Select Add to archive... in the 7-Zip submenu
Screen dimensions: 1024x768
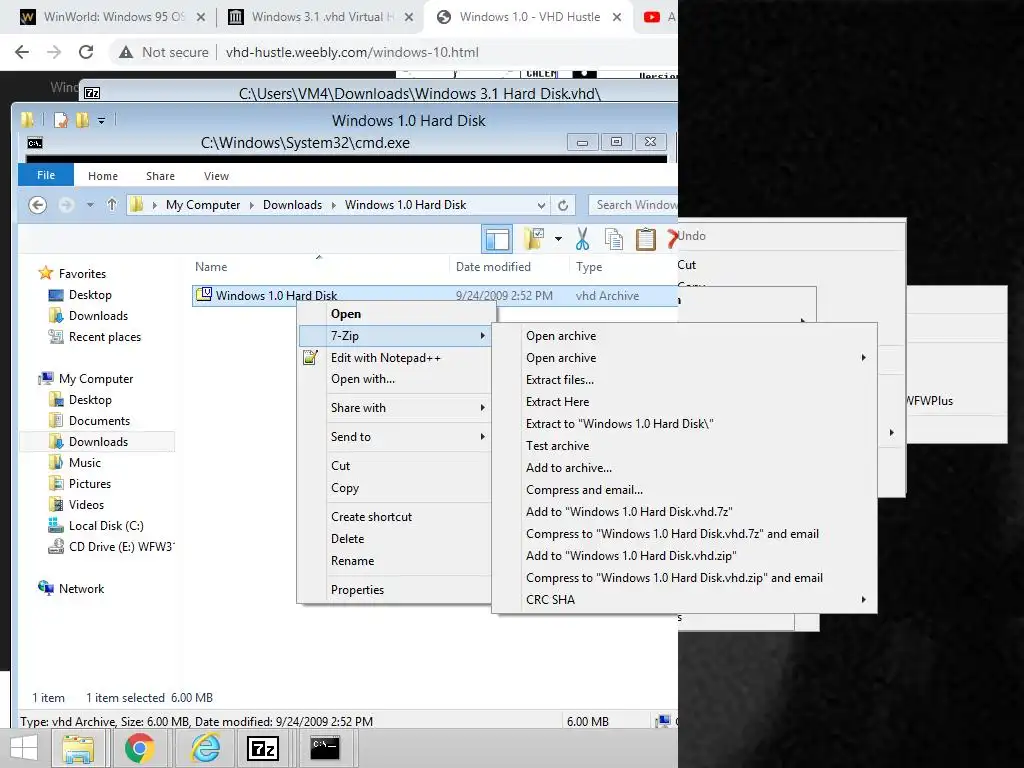pyautogui.click(x=569, y=468)
